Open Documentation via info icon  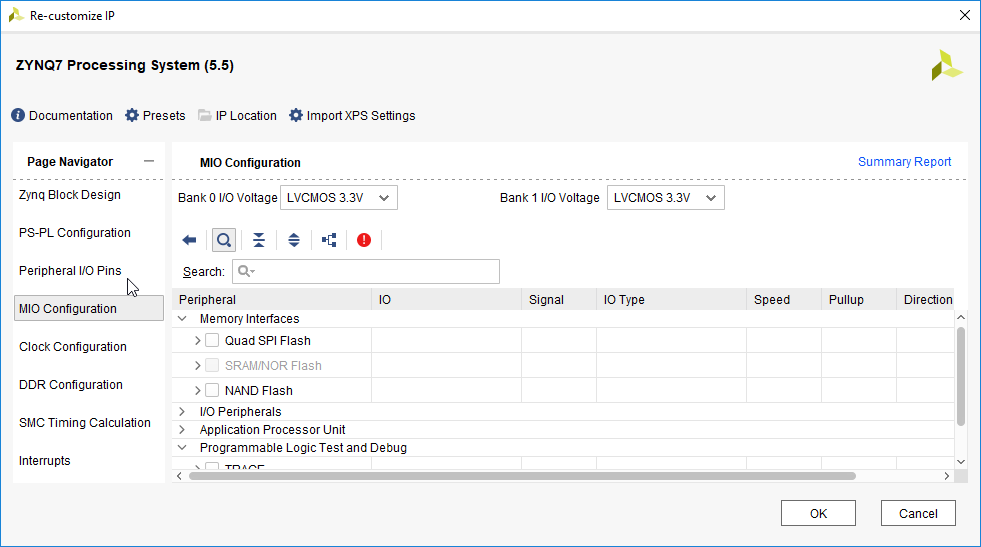point(18,115)
